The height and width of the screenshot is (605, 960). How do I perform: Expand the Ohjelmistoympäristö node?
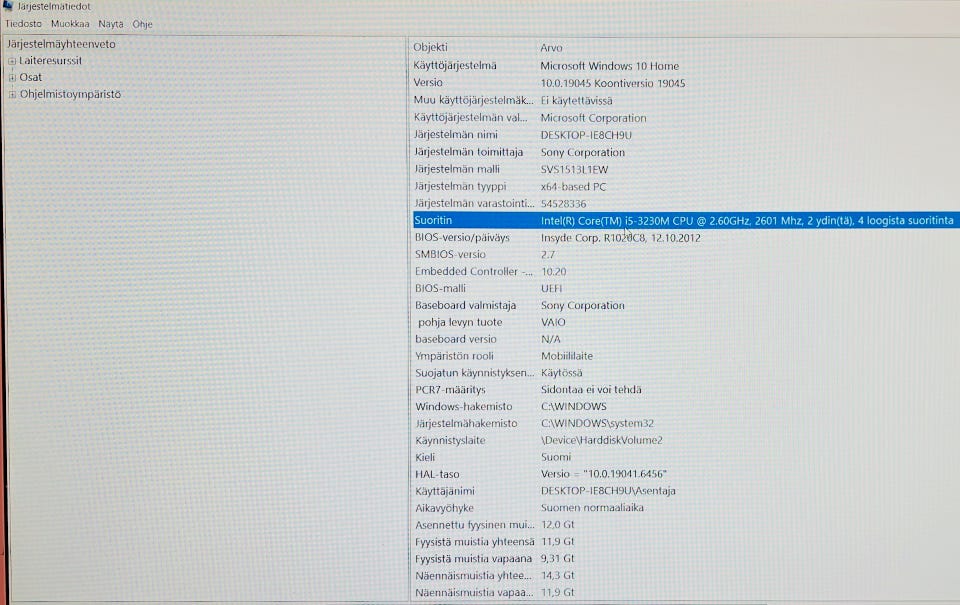coord(12,94)
